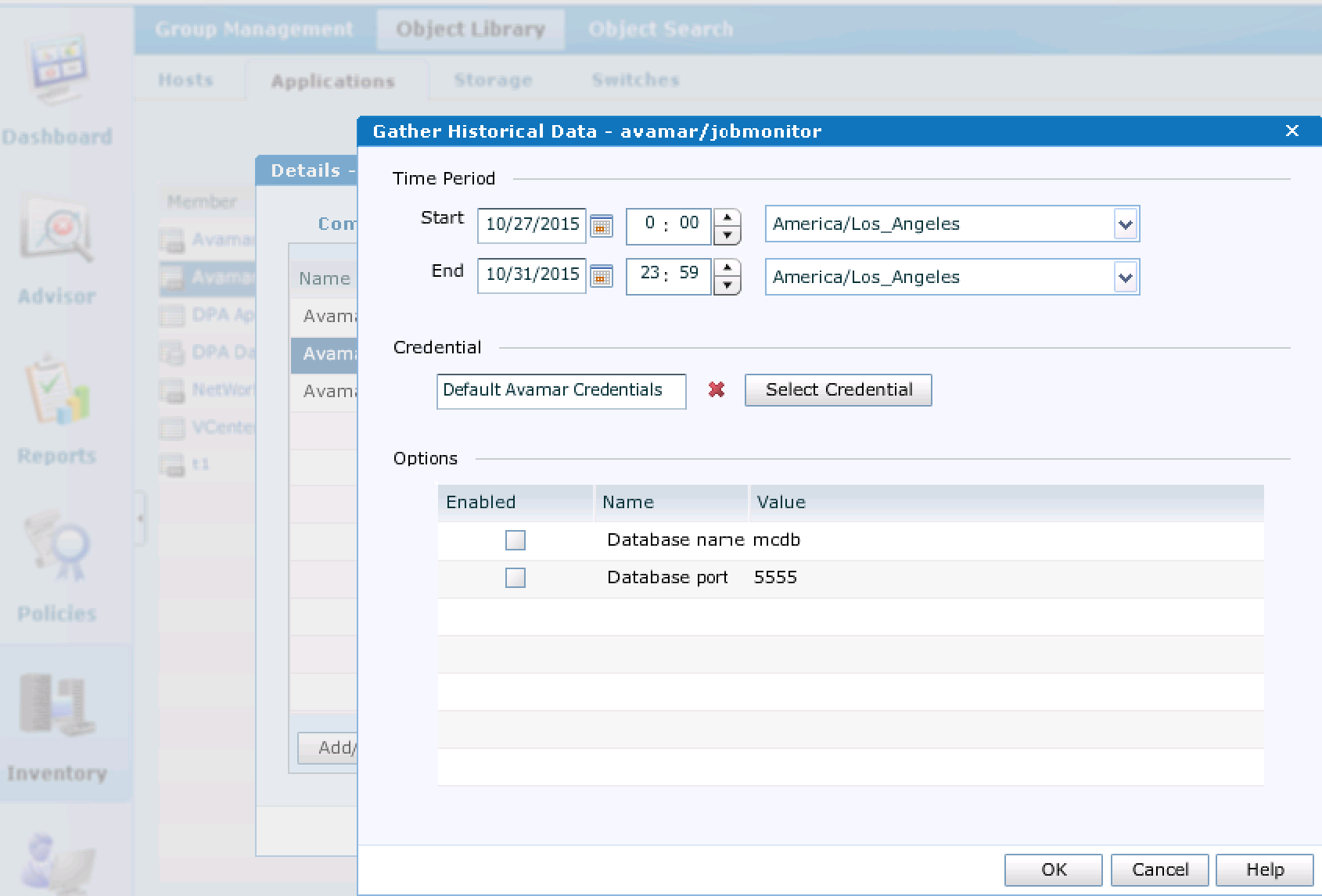This screenshot has height=896, width=1322.
Task: Switch to the Group Management tab
Action: click(x=254, y=30)
